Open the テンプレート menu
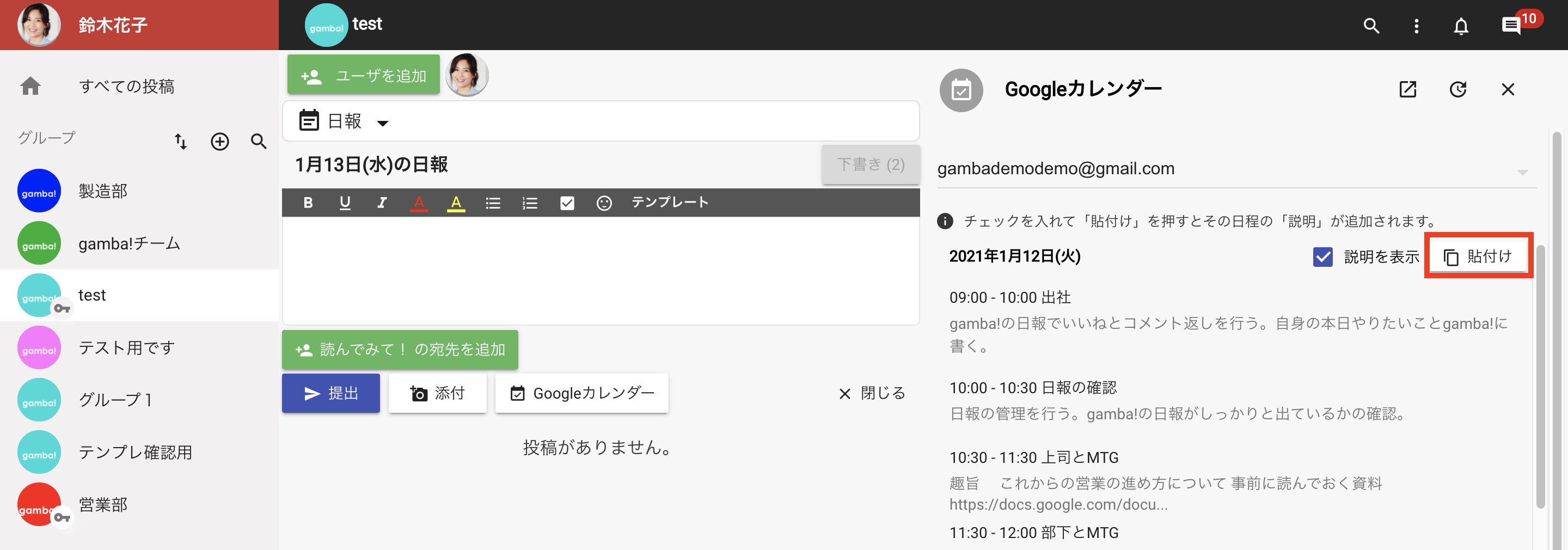Image resolution: width=1568 pixels, height=550 pixels. tap(670, 202)
